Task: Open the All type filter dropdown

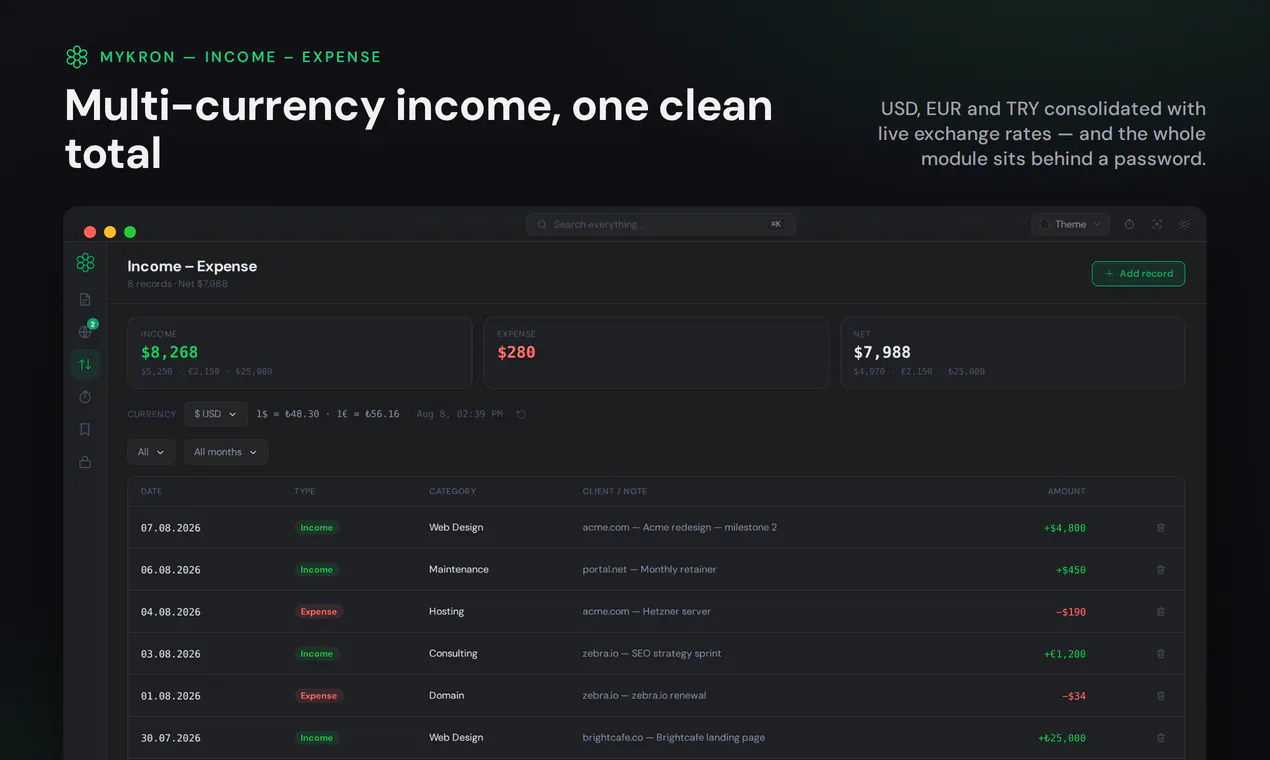Action: [x=151, y=452]
